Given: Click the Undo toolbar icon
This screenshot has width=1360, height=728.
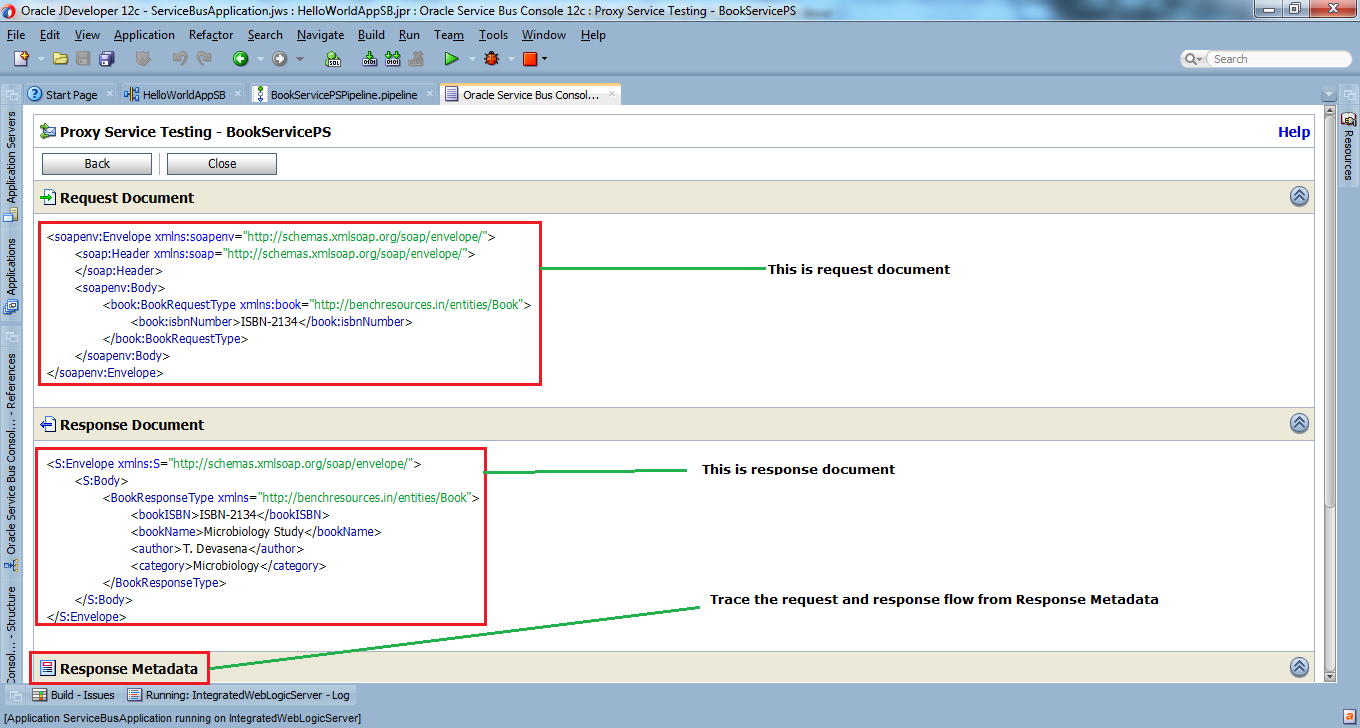Looking at the screenshot, I should coord(179,59).
